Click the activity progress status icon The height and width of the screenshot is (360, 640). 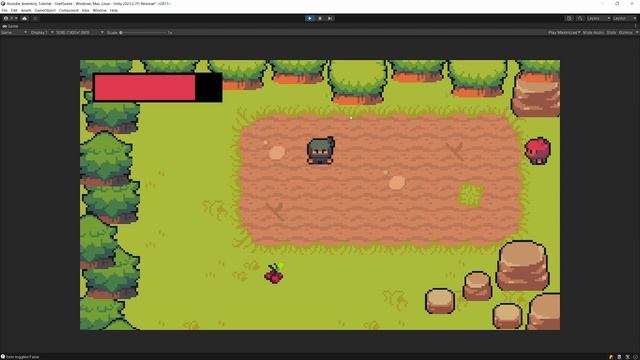pos(636,357)
